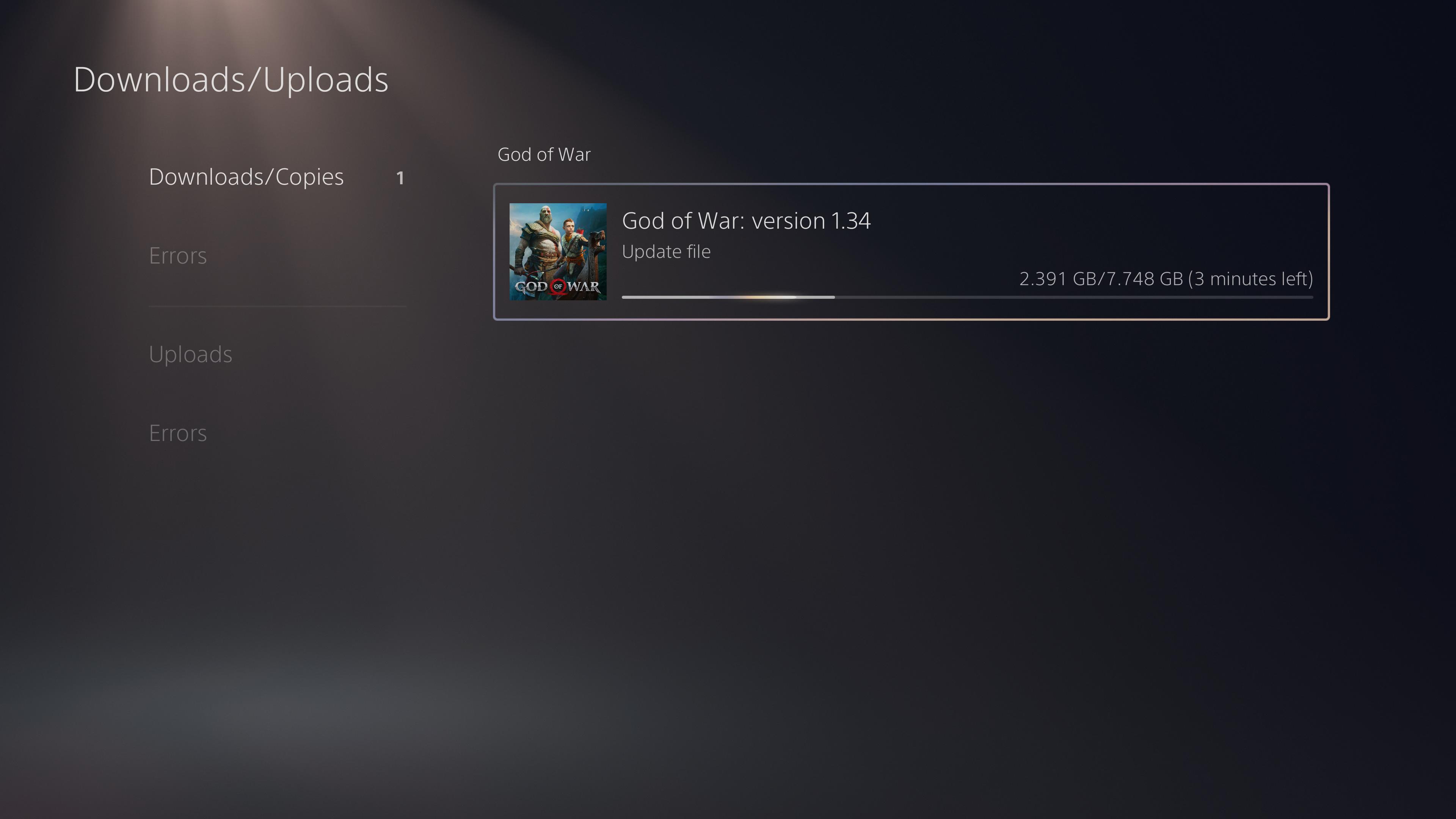Click the 3 minutes left estimate

[1251, 279]
